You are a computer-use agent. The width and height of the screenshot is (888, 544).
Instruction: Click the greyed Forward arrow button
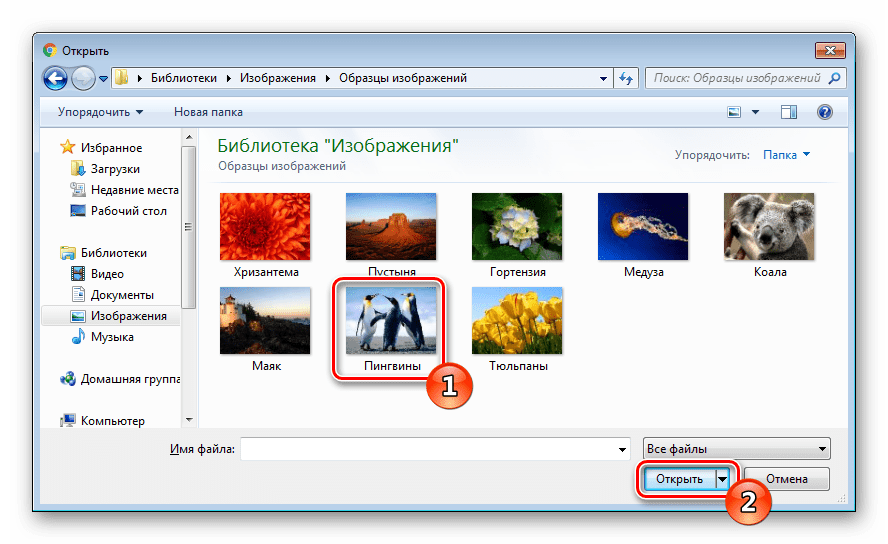83,78
